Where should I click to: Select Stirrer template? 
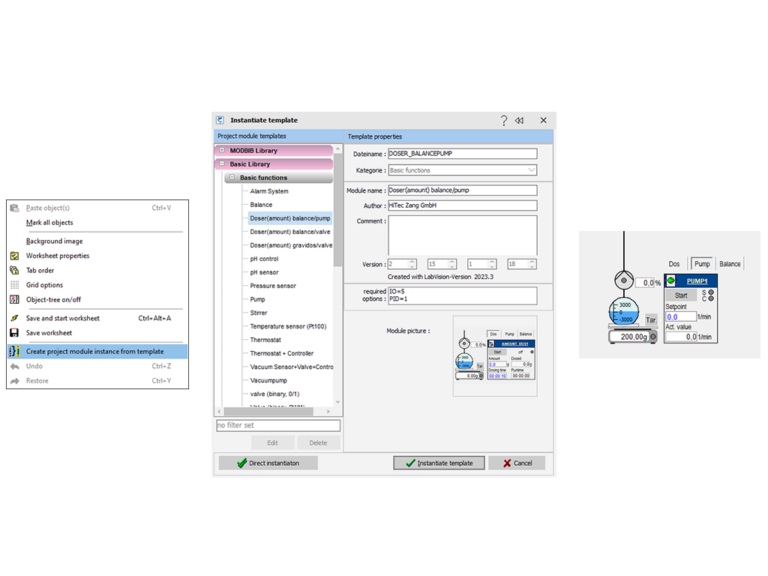coord(259,313)
